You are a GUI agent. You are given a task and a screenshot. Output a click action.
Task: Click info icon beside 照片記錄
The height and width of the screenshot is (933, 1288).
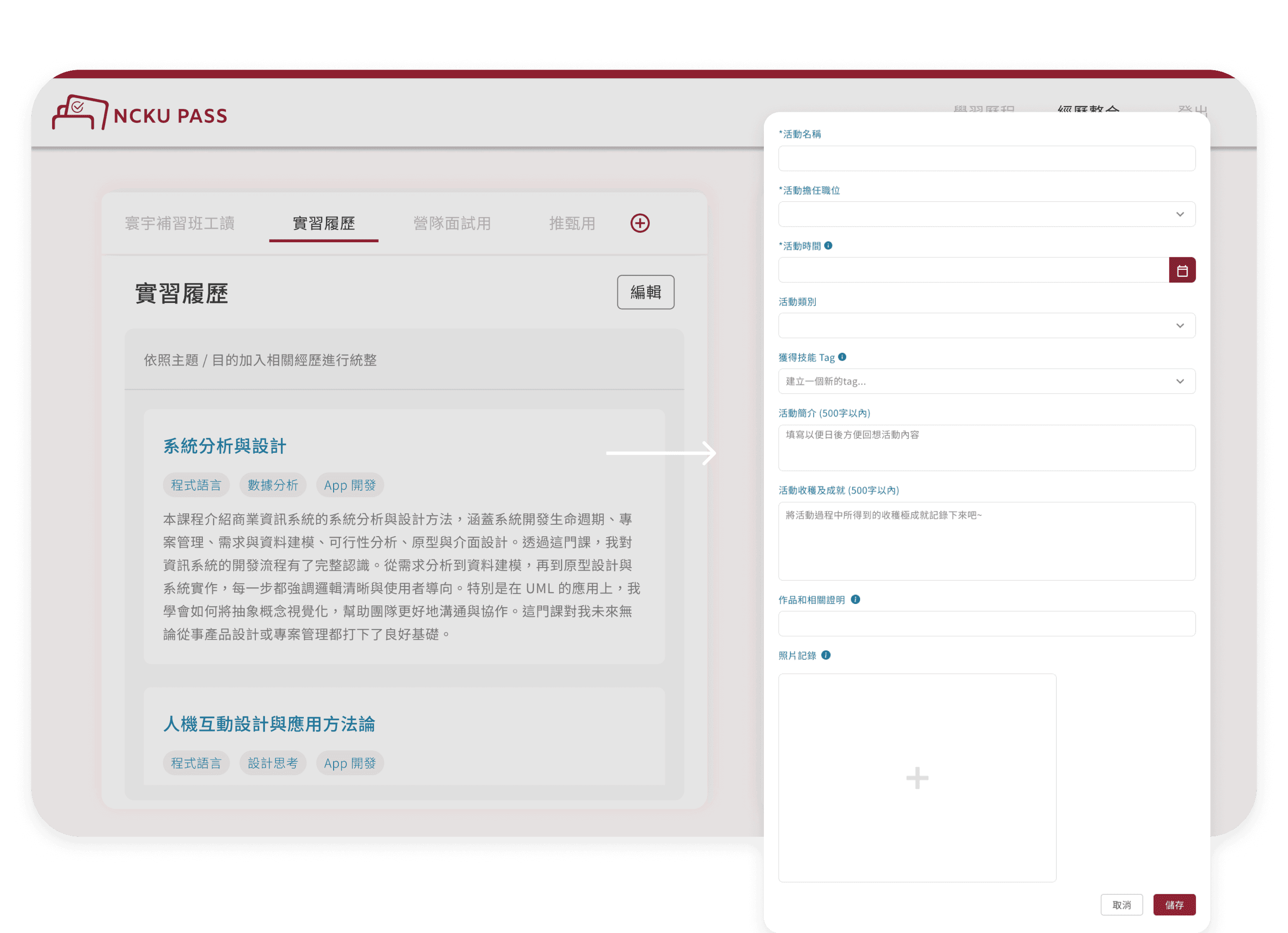[825, 655]
